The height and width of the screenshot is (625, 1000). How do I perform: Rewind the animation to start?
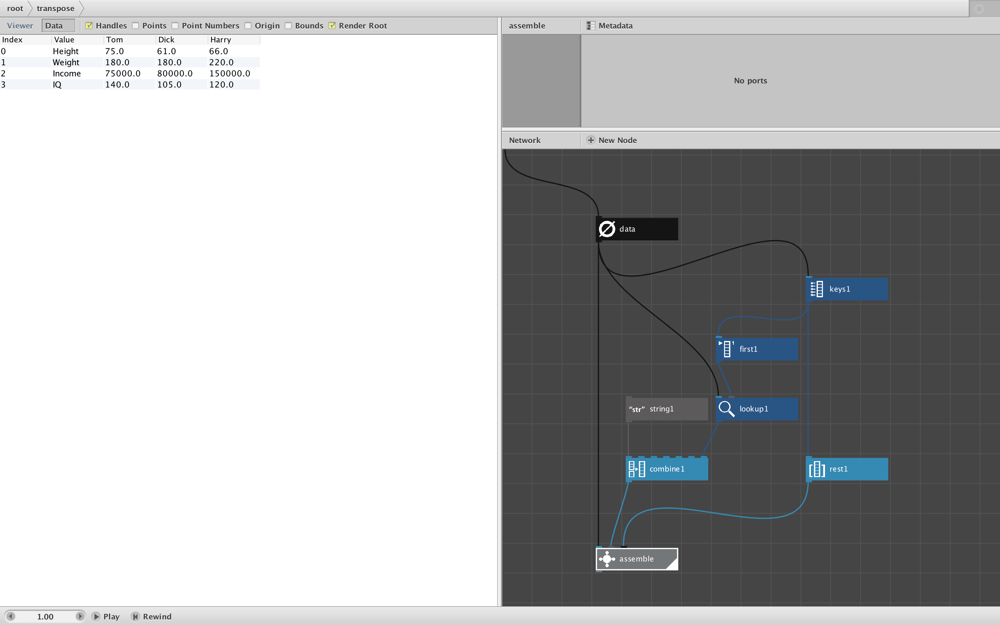pyautogui.click(x=152, y=617)
